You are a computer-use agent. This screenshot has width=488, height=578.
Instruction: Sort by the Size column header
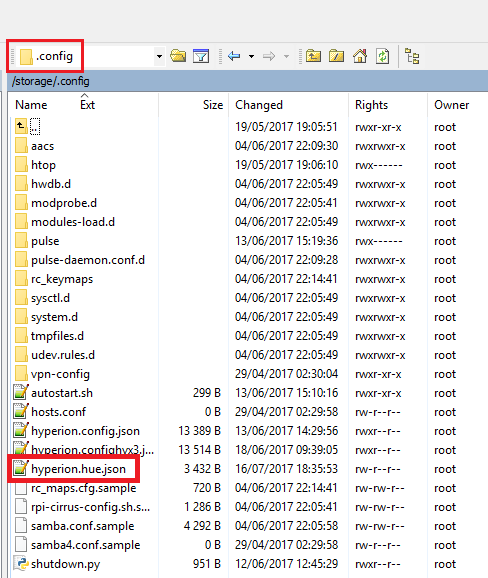(213, 105)
